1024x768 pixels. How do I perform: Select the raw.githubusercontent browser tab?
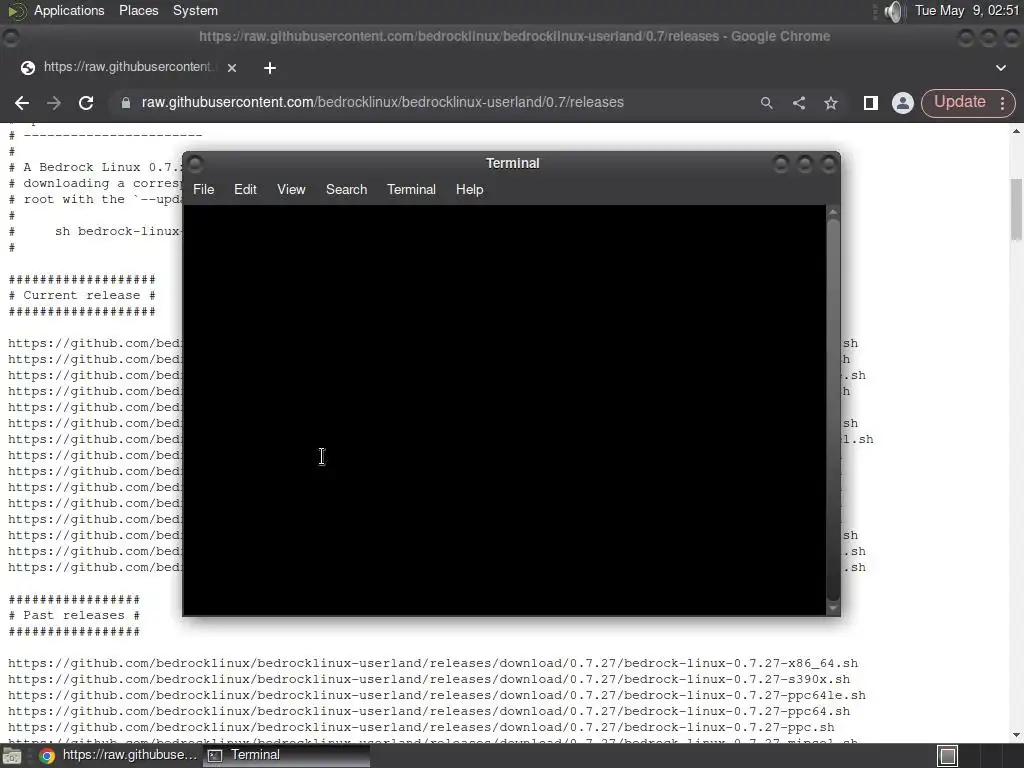[x=128, y=67]
